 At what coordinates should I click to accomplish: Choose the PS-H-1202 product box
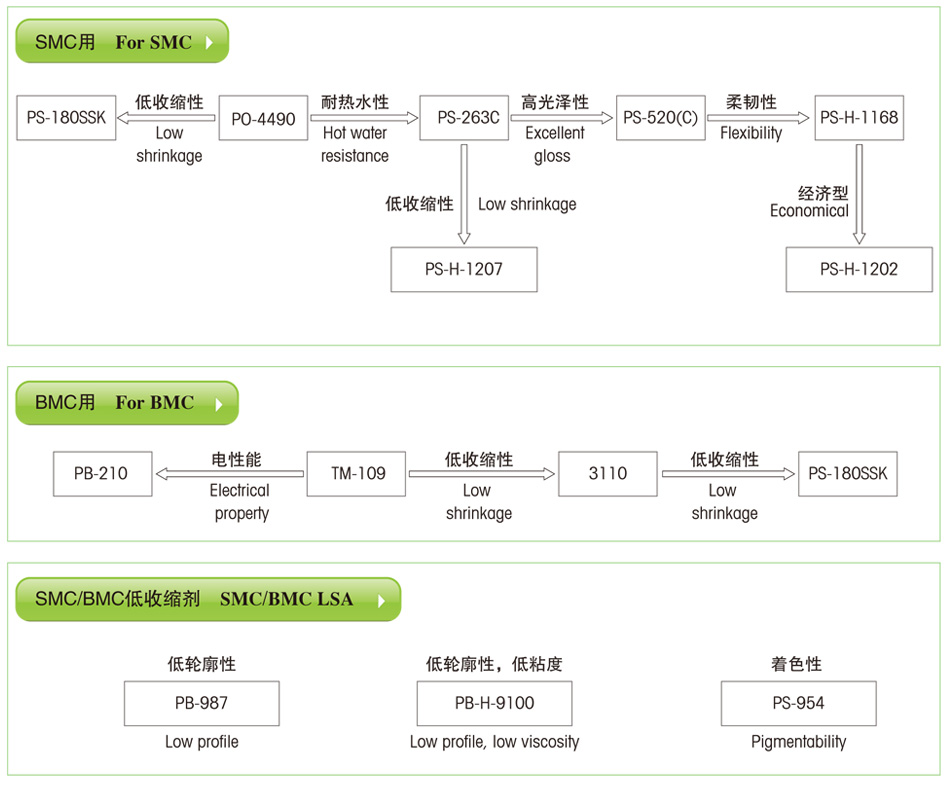858,270
